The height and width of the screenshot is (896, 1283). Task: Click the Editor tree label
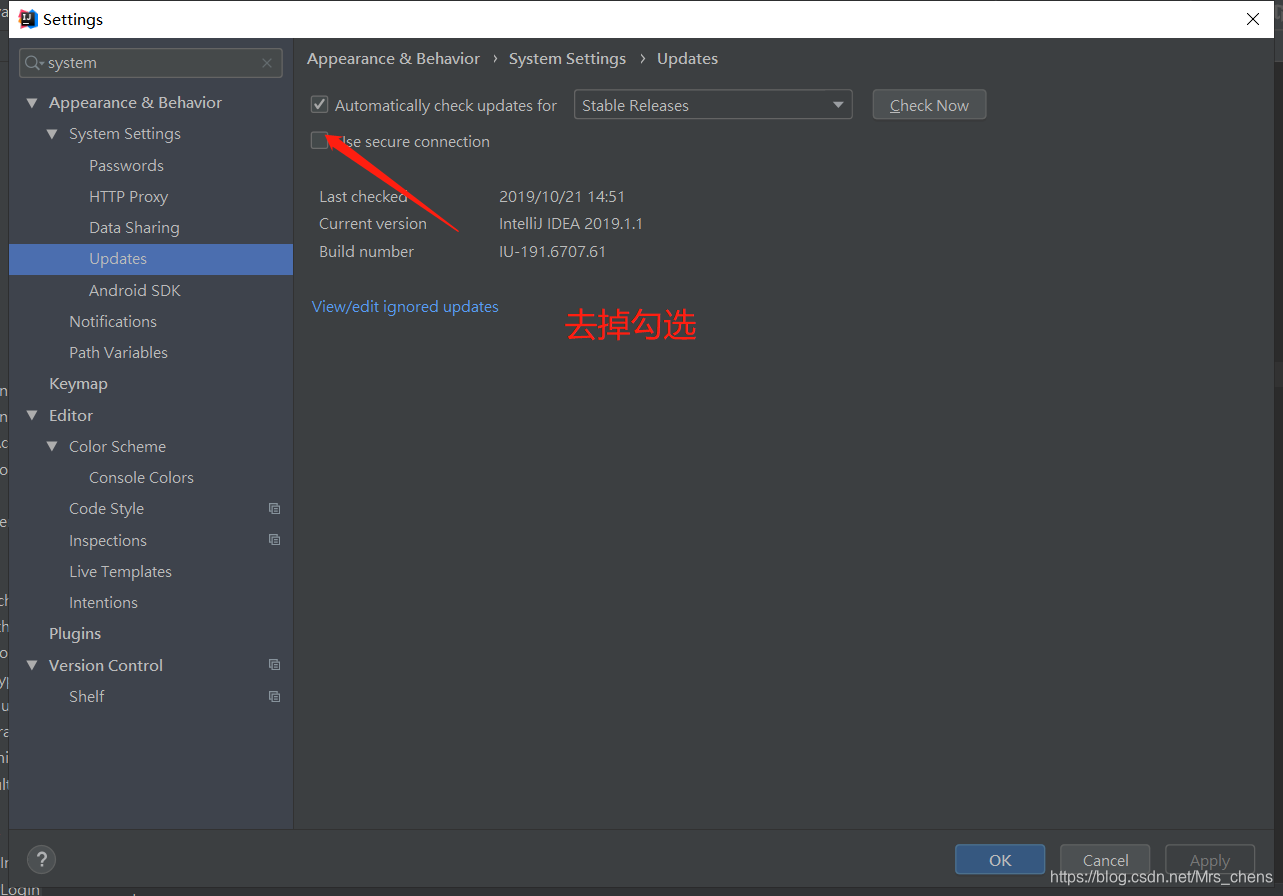pos(71,415)
